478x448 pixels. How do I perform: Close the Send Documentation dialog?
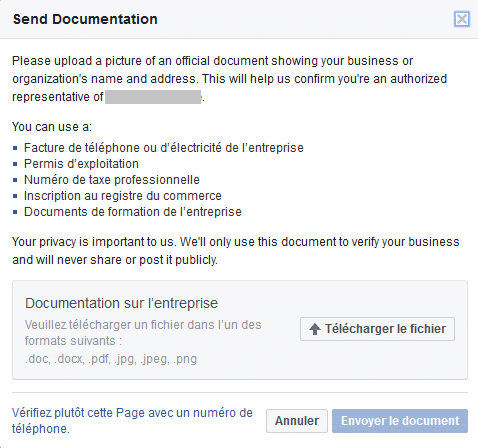click(462, 19)
